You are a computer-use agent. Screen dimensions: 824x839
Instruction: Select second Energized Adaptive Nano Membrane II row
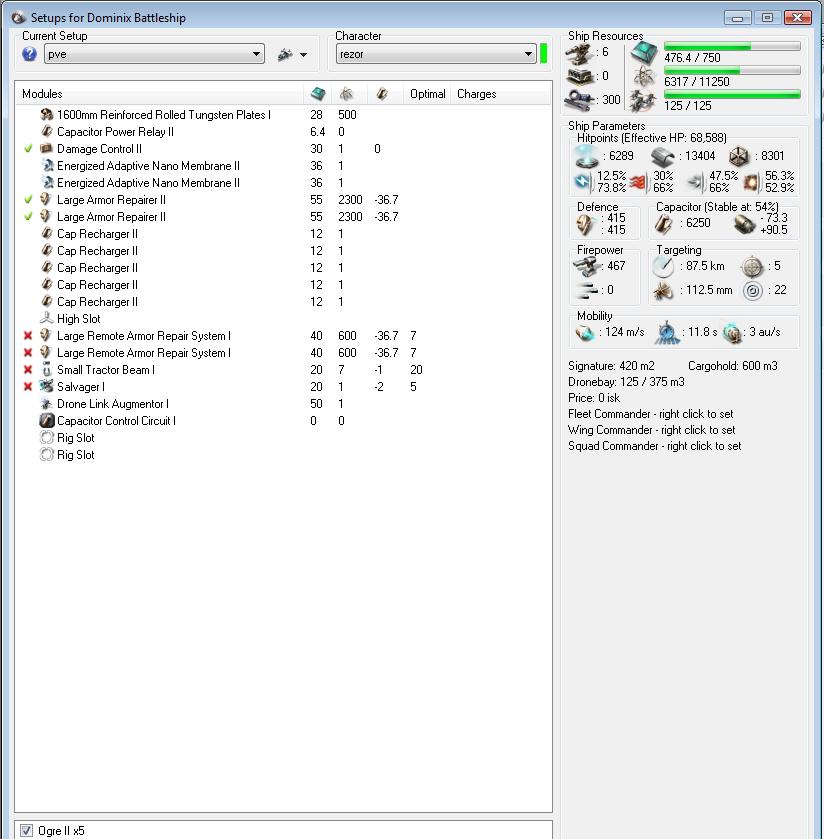point(284,183)
